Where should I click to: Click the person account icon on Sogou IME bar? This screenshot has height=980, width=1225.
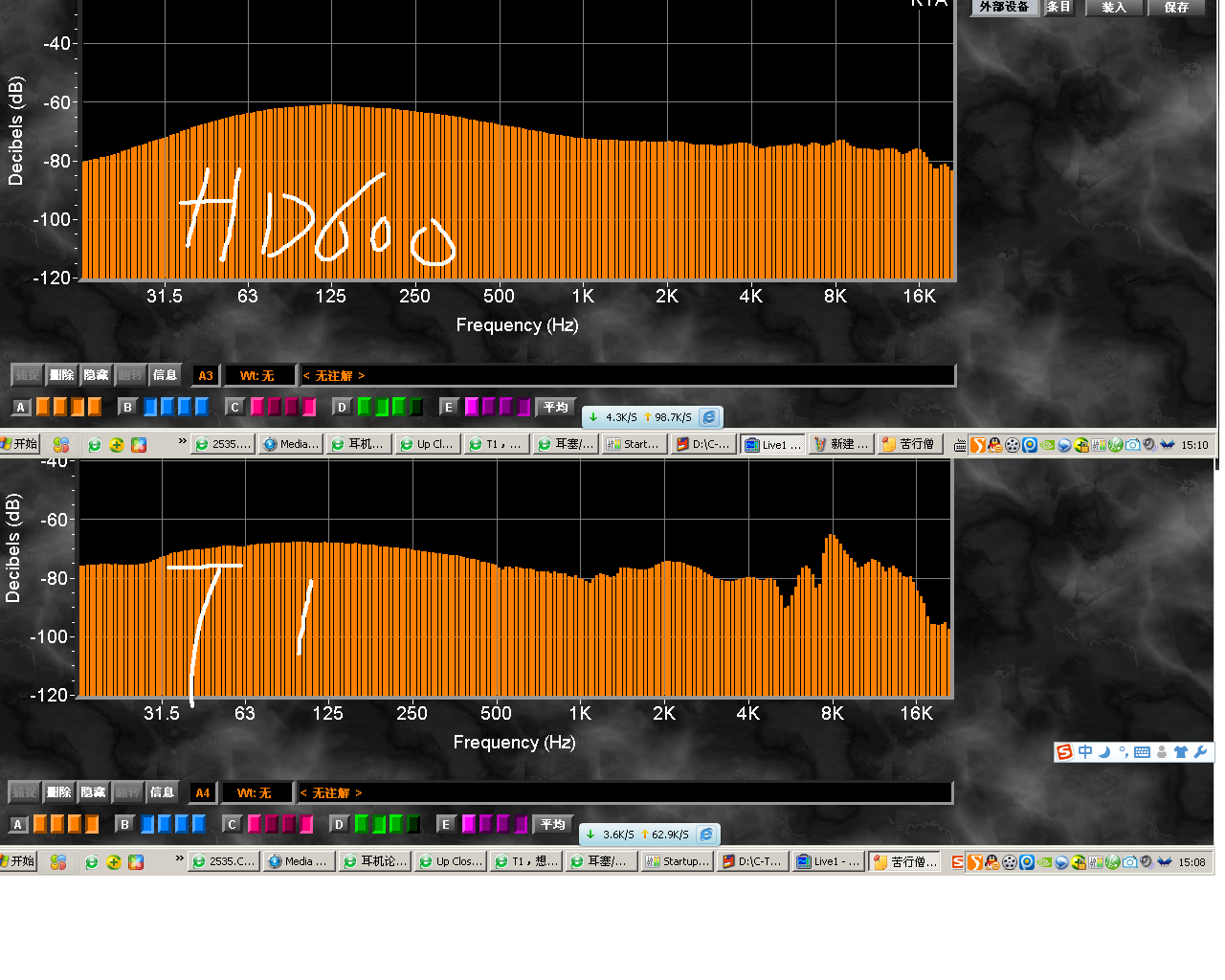click(x=1161, y=752)
